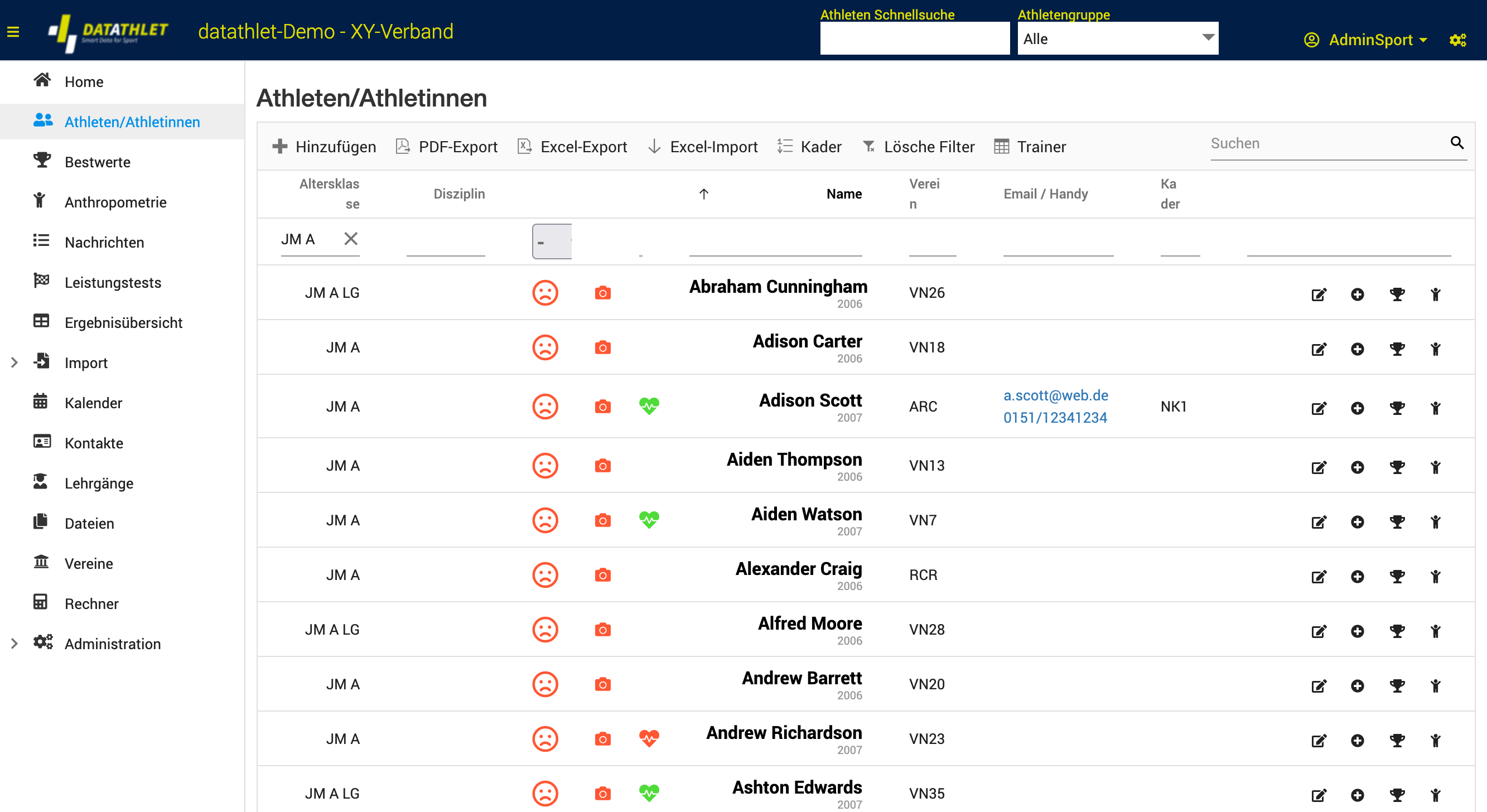Focus the Suchen search field
Viewport: 1487px width, 812px height.
pyautogui.click(x=1327, y=144)
